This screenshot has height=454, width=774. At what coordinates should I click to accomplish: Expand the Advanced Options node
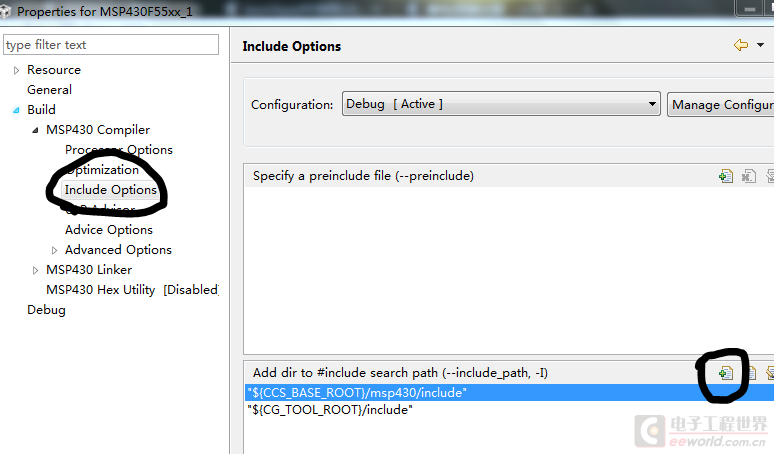(x=54, y=251)
